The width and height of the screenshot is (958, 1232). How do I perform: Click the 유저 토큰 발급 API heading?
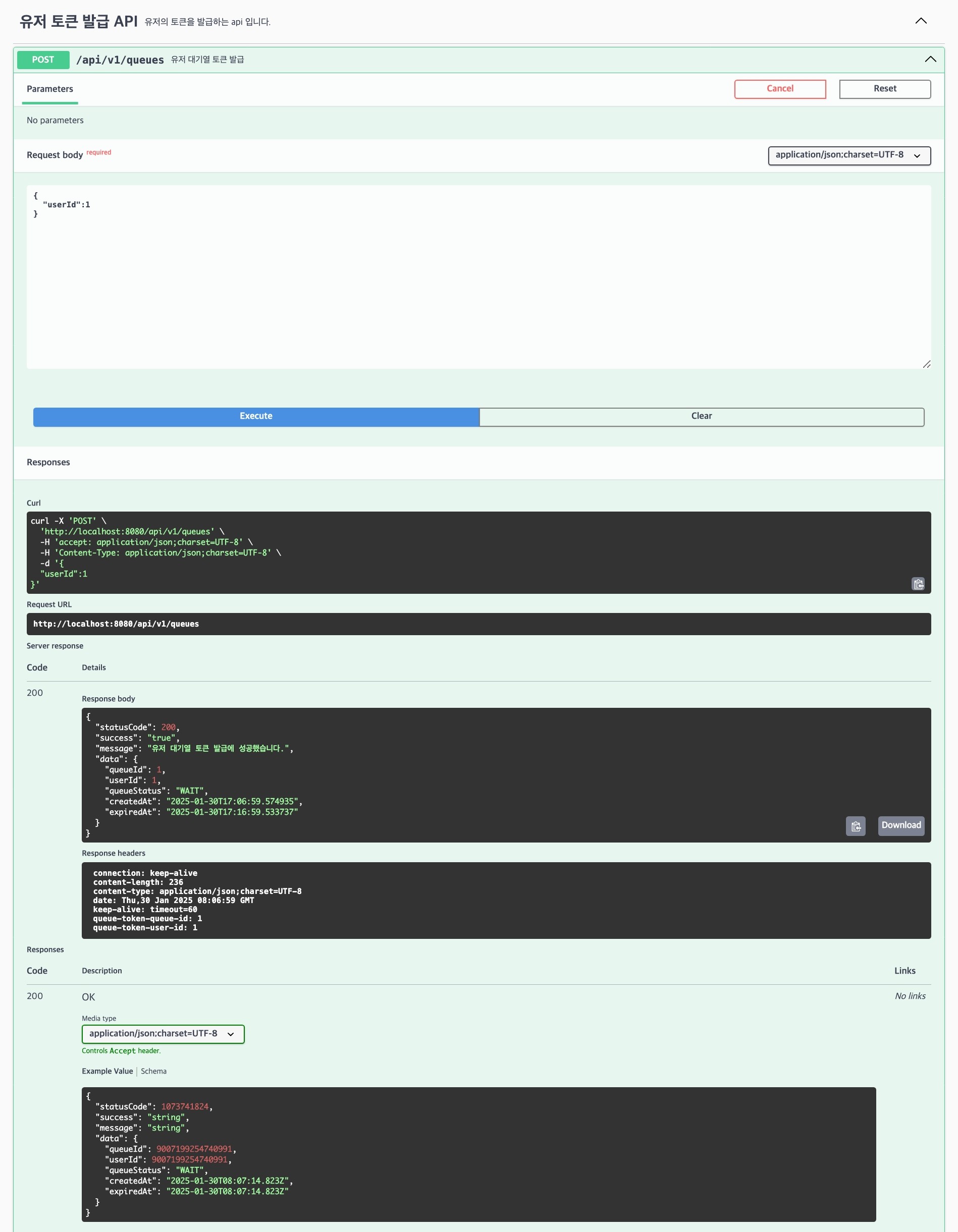[78, 21]
